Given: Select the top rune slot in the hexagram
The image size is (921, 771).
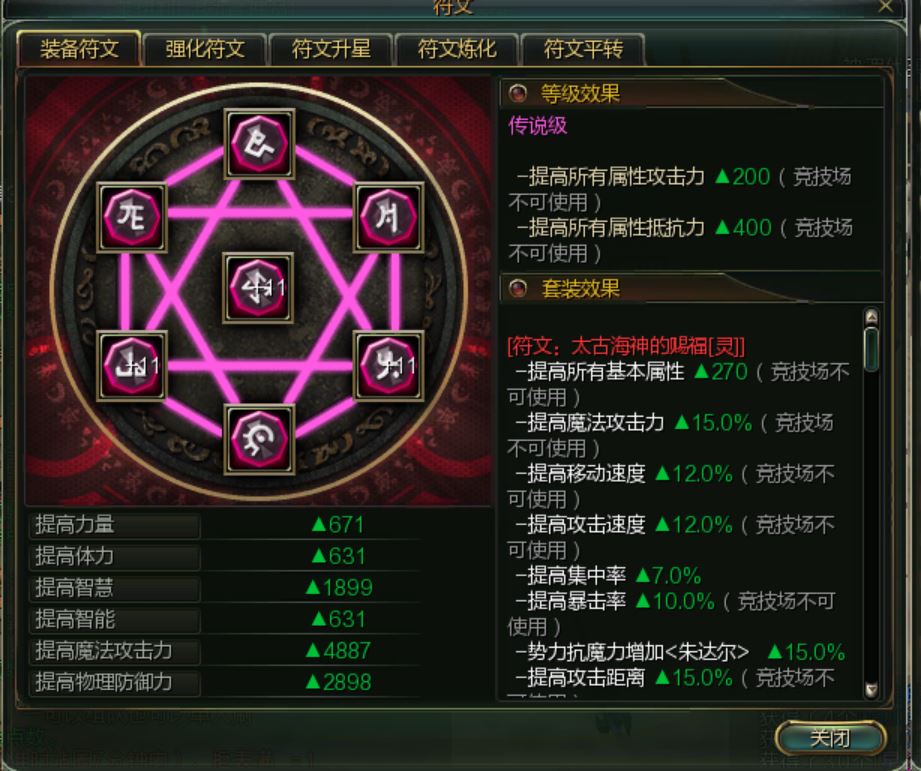Looking at the screenshot, I should coord(259,144).
